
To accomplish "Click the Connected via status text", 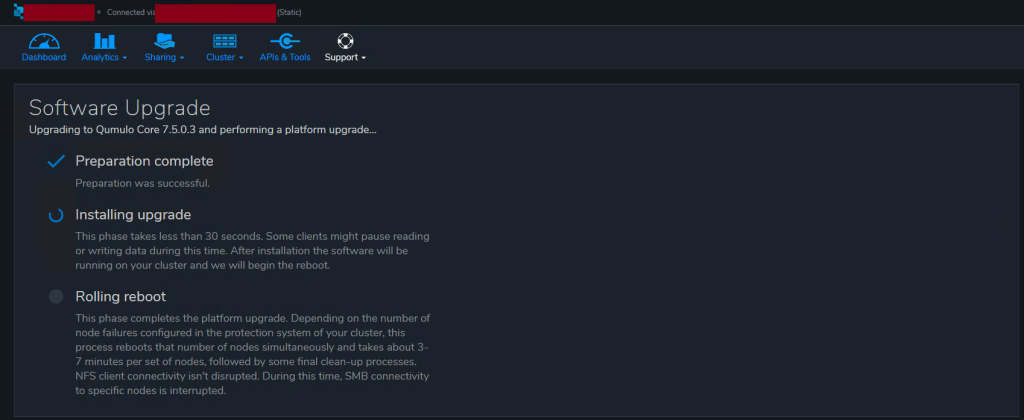I will coord(129,12).
